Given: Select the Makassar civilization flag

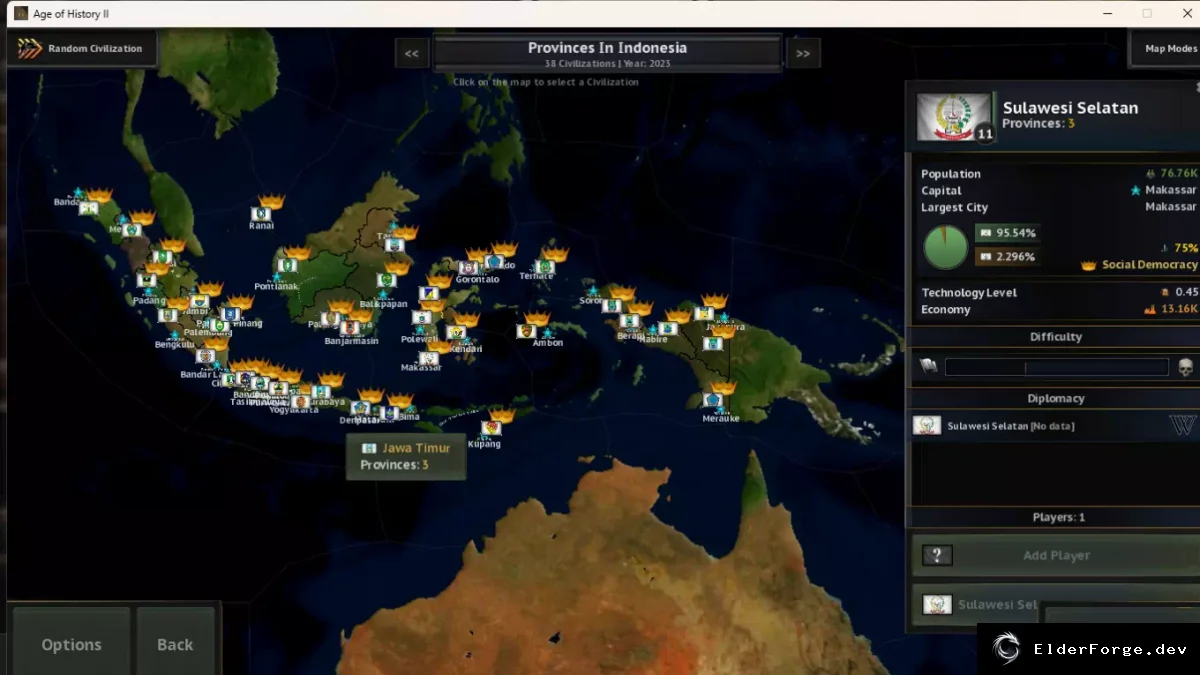Looking at the screenshot, I should click(x=429, y=357).
